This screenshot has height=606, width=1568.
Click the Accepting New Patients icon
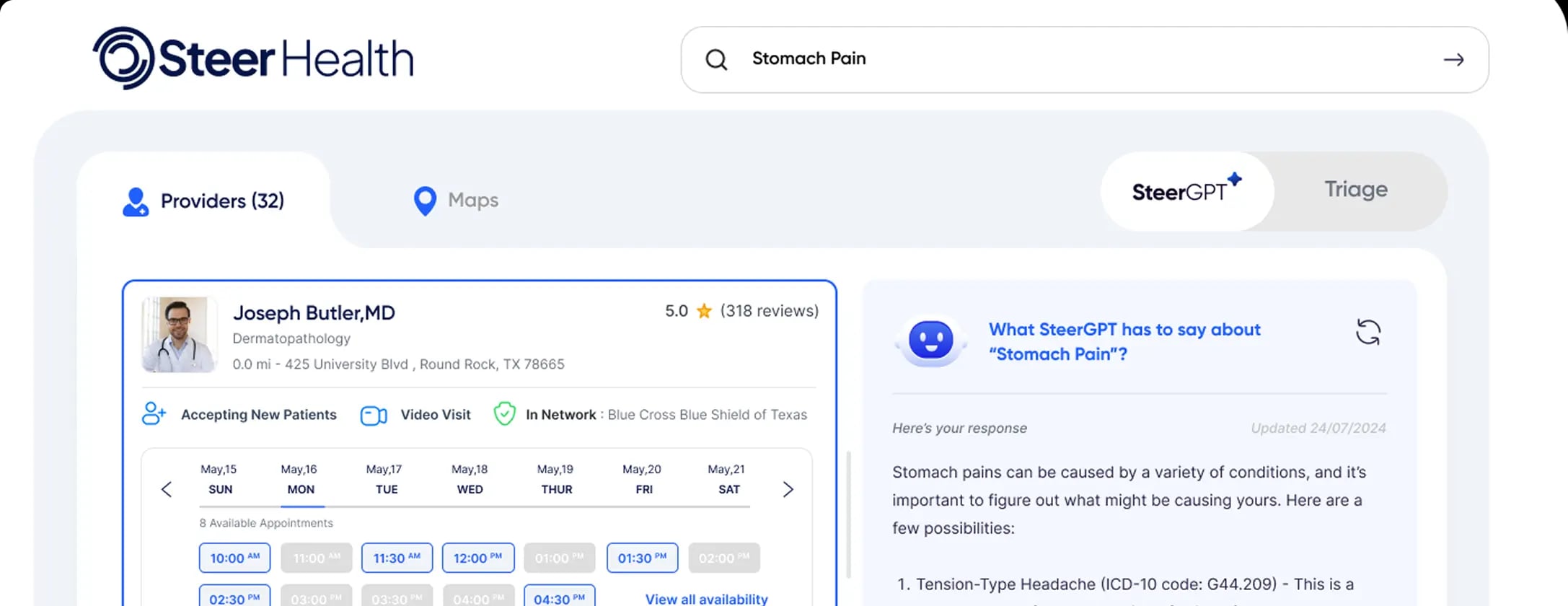pyautogui.click(x=154, y=414)
